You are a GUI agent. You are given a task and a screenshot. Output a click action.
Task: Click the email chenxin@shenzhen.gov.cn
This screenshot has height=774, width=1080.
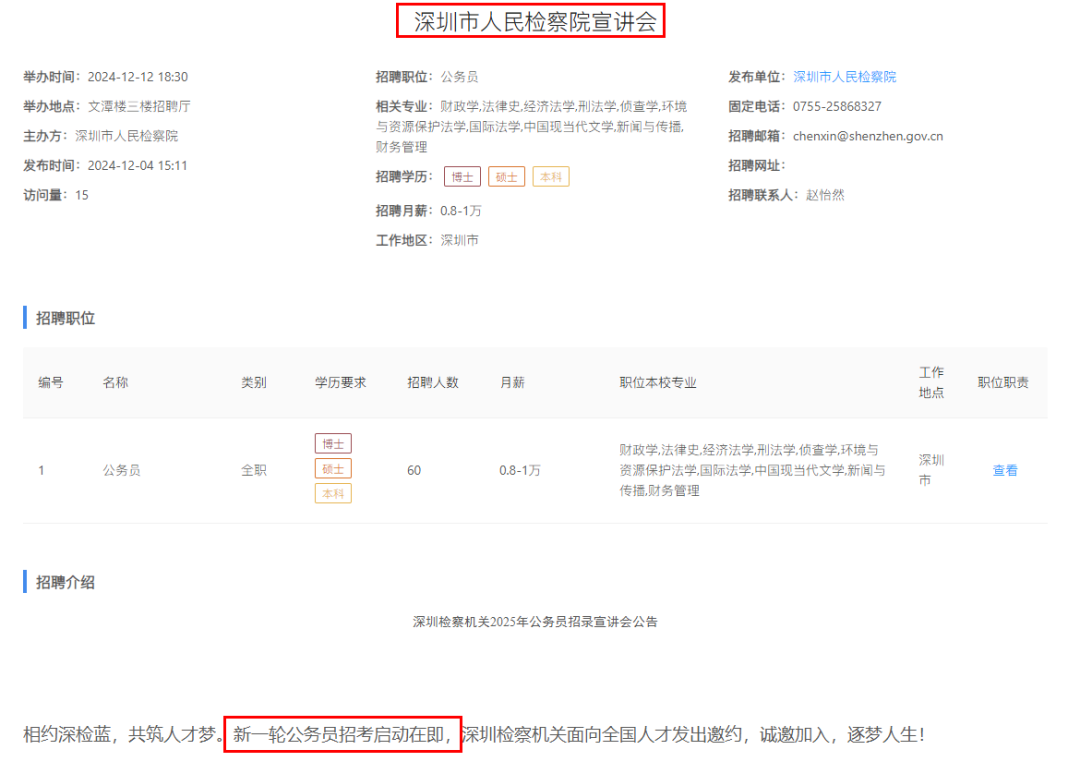click(868, 136)
